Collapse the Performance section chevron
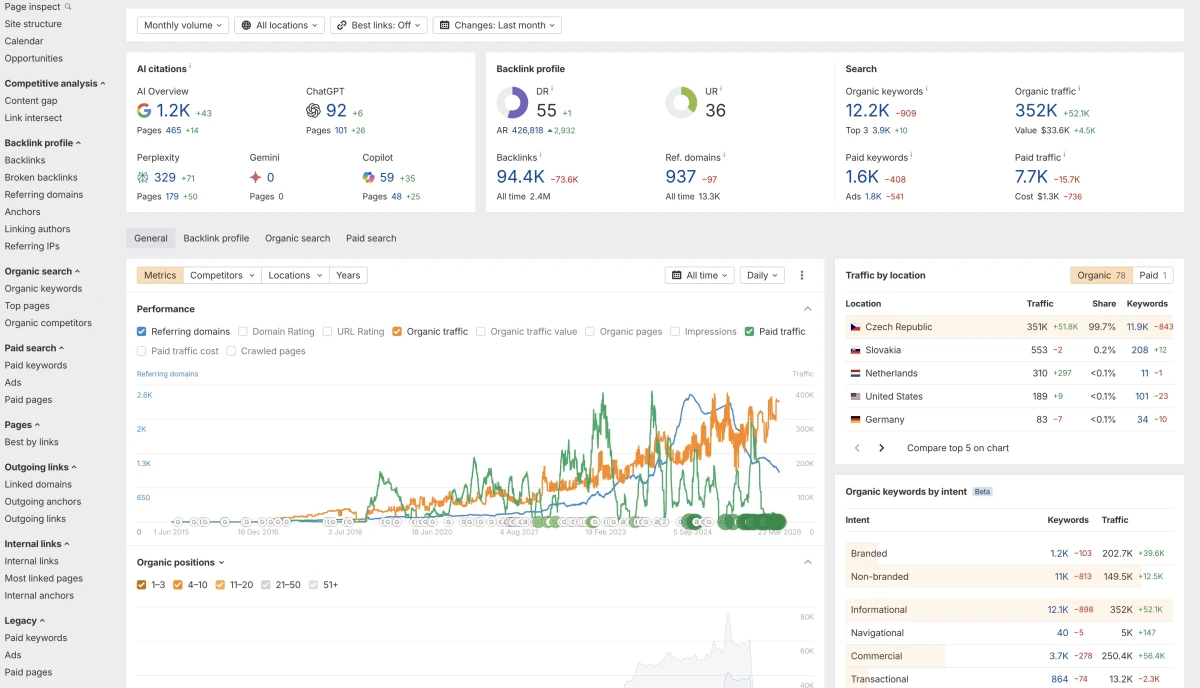The width and height of the screenshot is (1200, 688). point(808,309)
